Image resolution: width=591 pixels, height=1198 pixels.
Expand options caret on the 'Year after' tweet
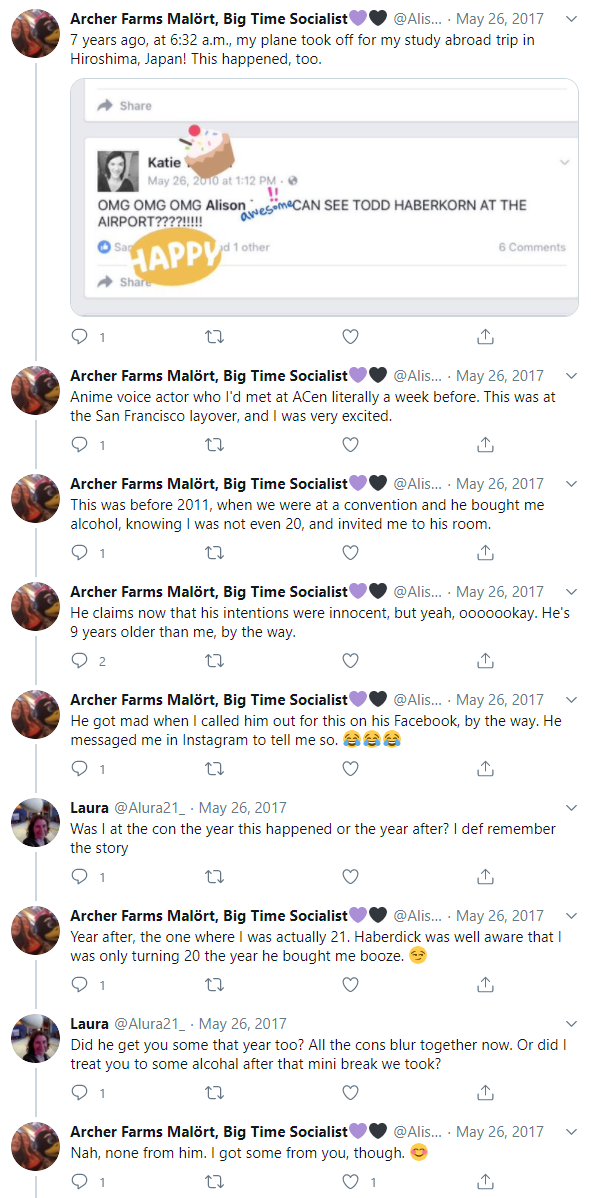click(x=572, y=915)
